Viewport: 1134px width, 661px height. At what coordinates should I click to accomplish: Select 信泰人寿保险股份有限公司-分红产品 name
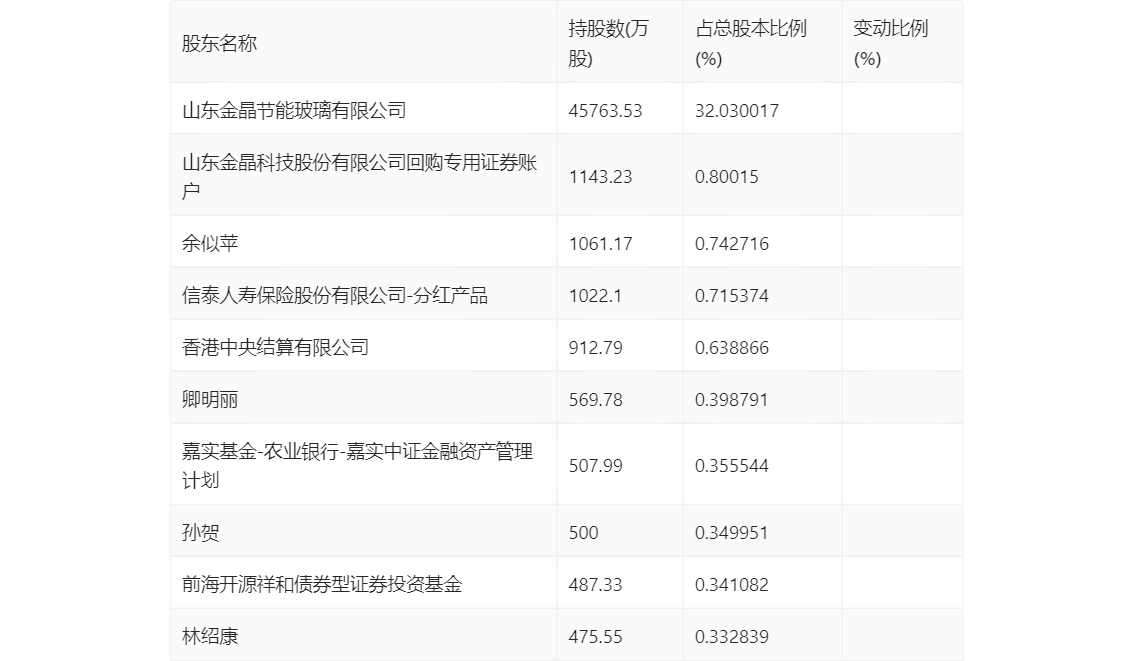click(x=335, y=296)
